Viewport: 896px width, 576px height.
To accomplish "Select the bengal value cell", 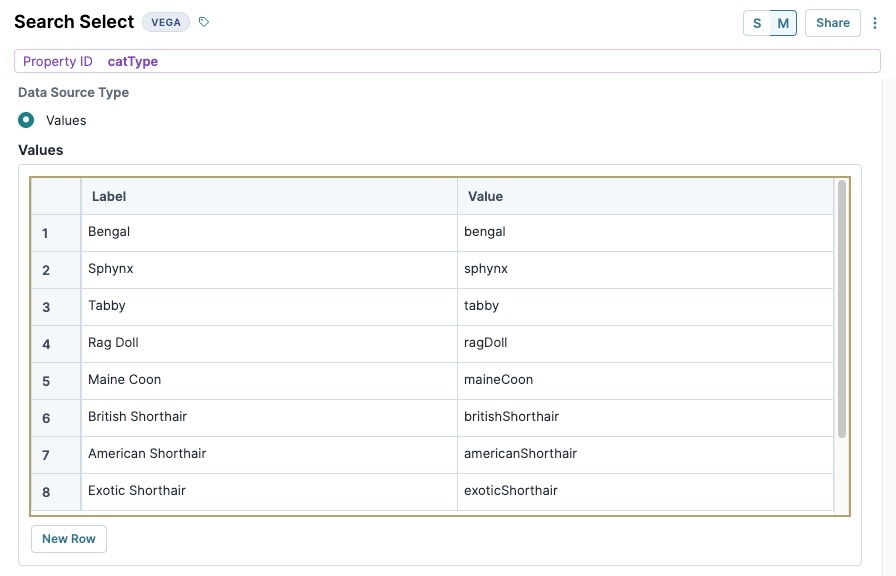I will pyautogui.click(x=645, y=233).
